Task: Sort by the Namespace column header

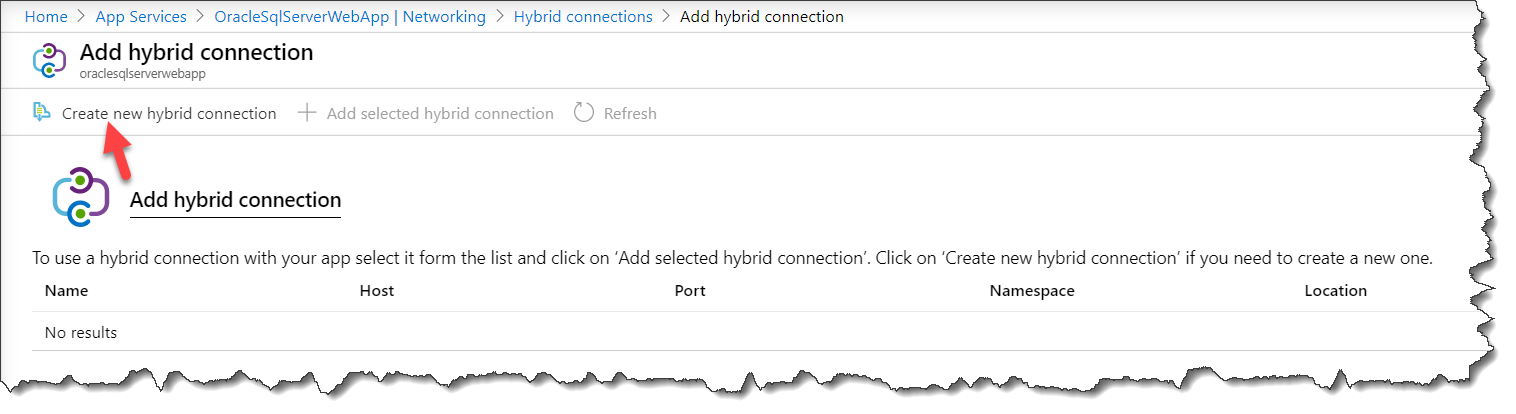Action: click(x=1031, y=291)
